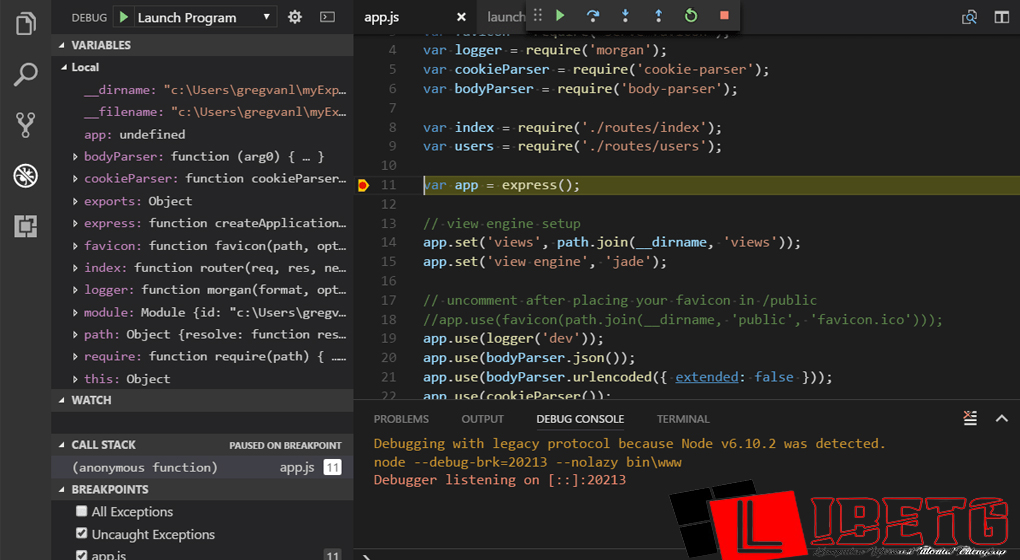Open the search-in-file editor action icon
1020x560 pixels.
pyautogui.click(x=969, y=17)
